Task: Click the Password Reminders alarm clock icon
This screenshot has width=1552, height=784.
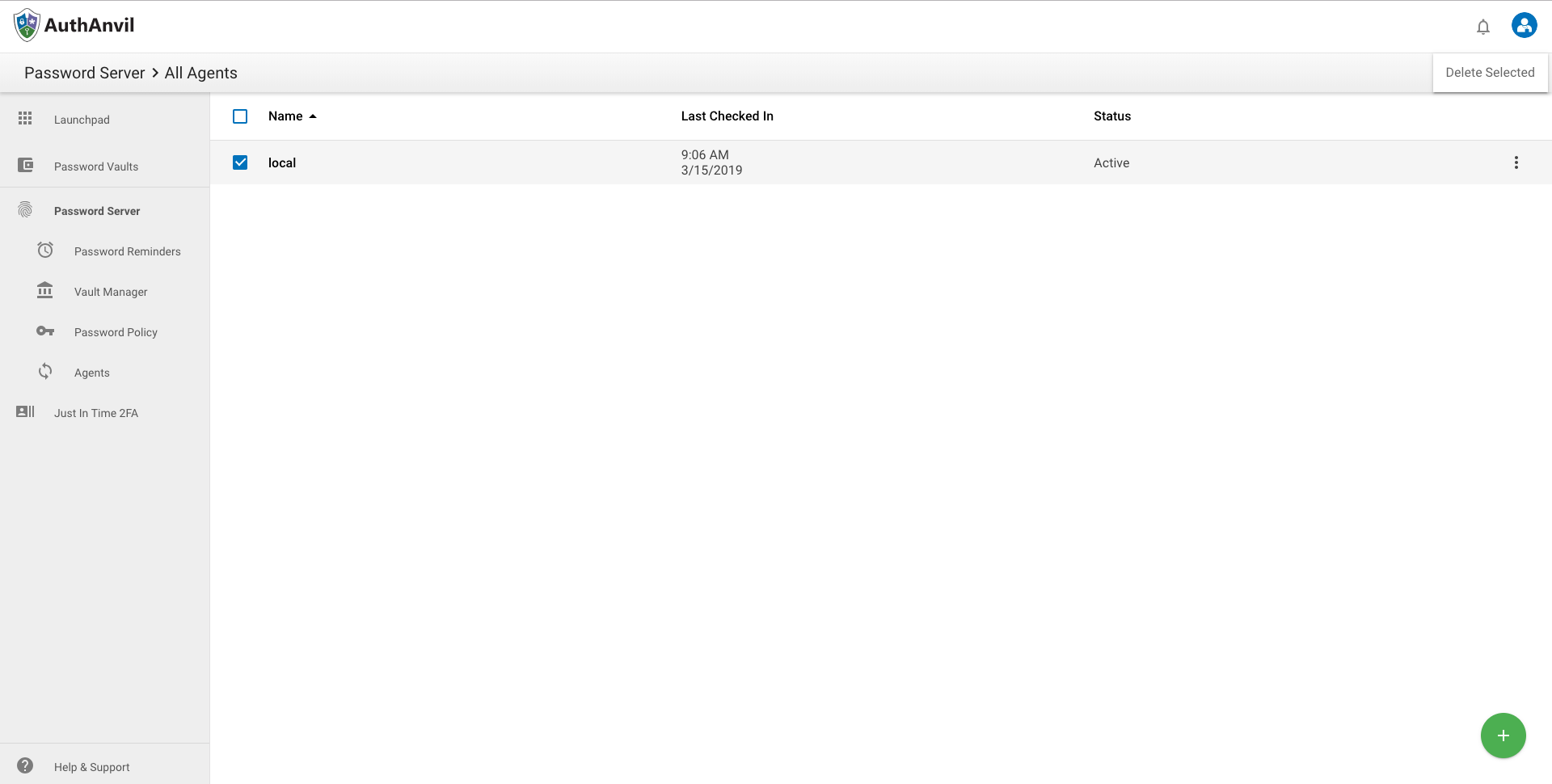Action: coord(45,251)
